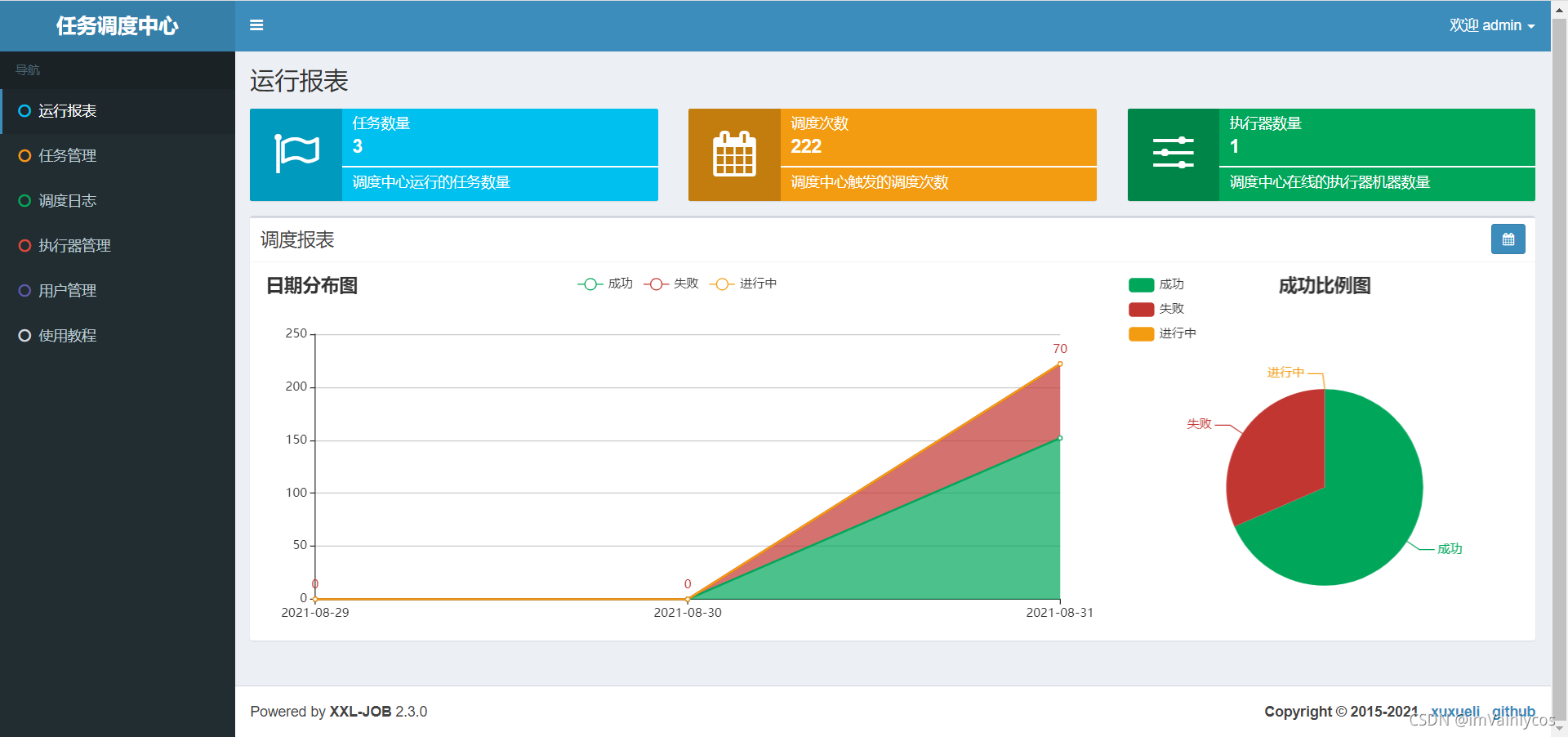Click the 调度次数 value 222
The image size is (1568, 737).
click(x=806, y=146)
